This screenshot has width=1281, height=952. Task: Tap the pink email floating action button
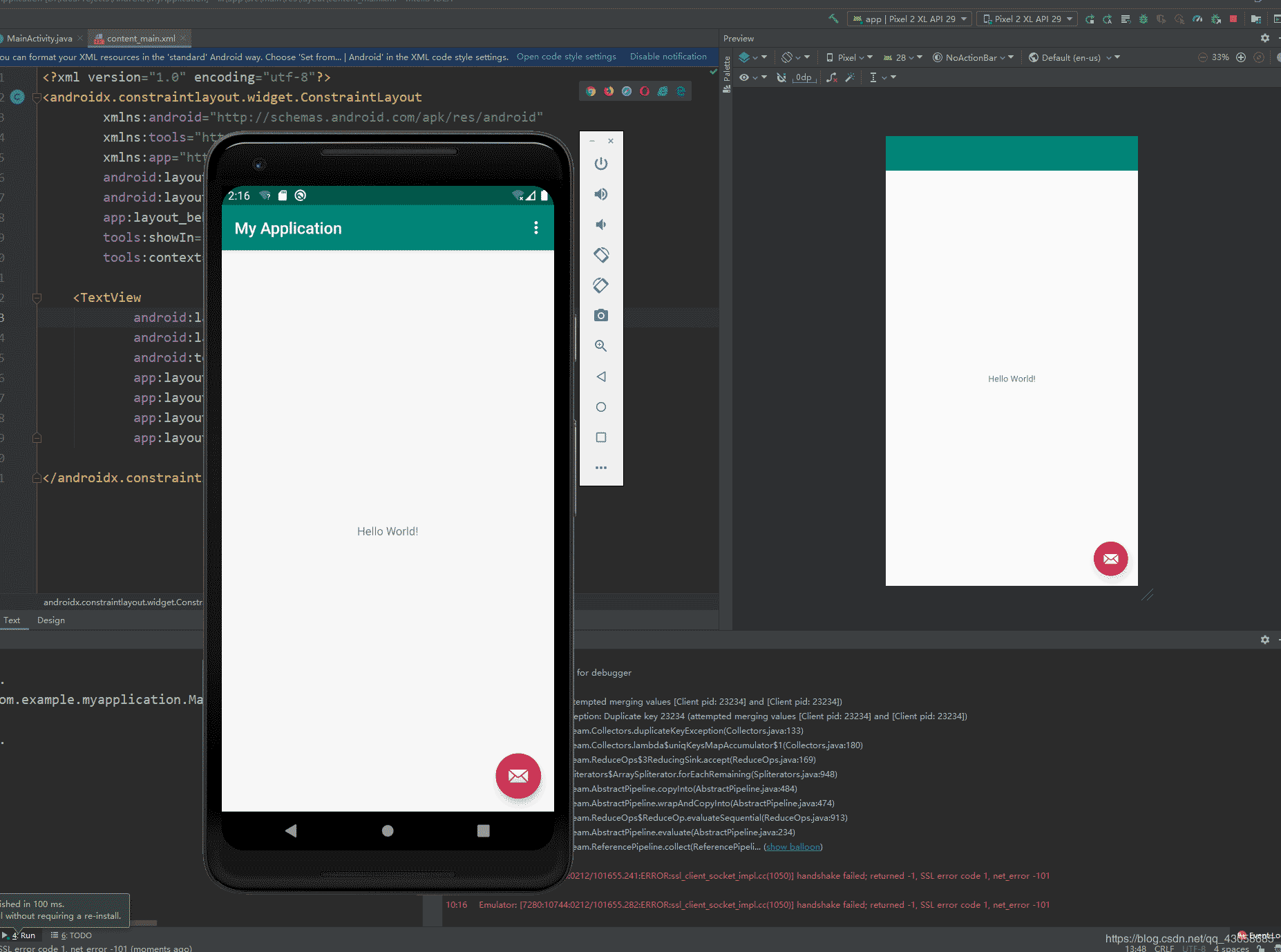pos(518,776)
